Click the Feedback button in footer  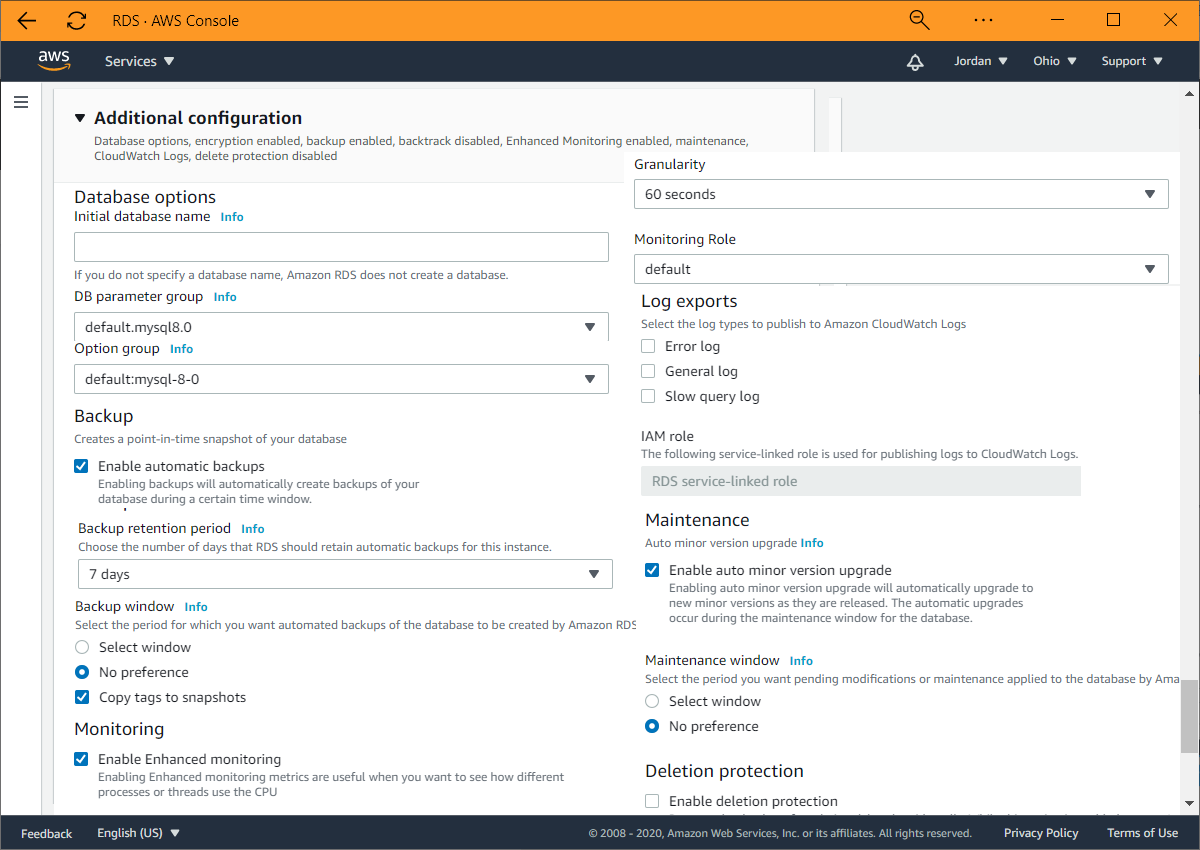click(47, 833)
